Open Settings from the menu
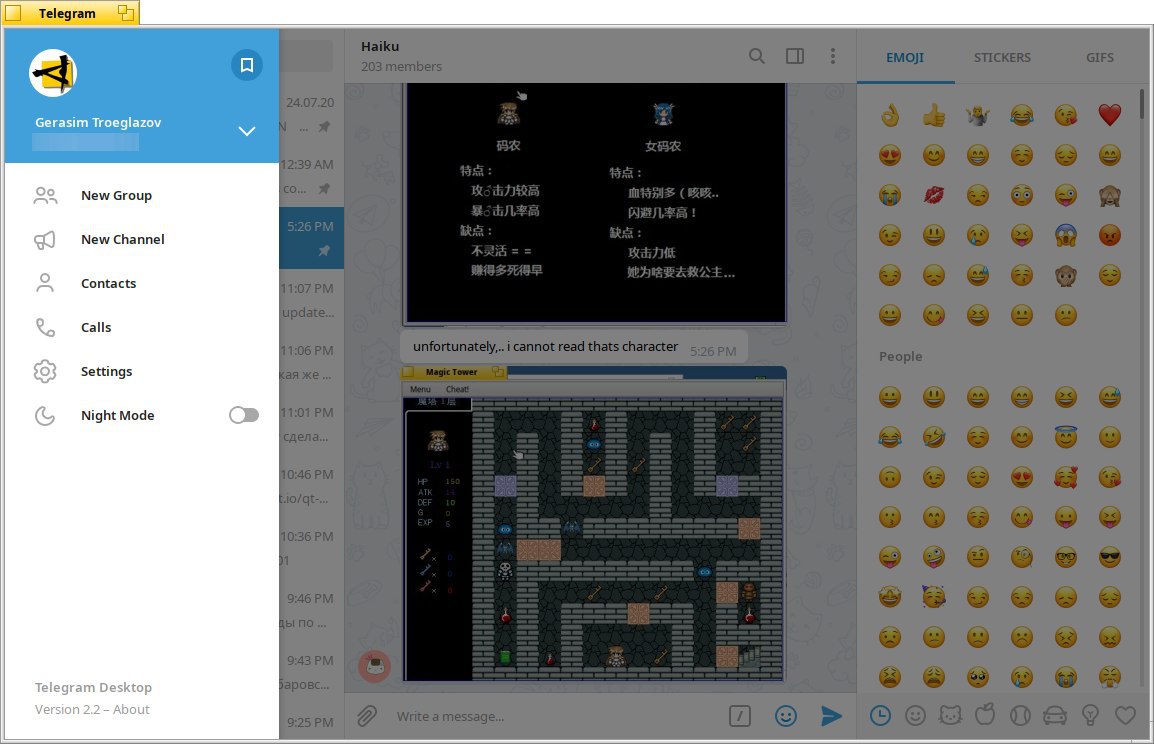 (x=142, y=372)
